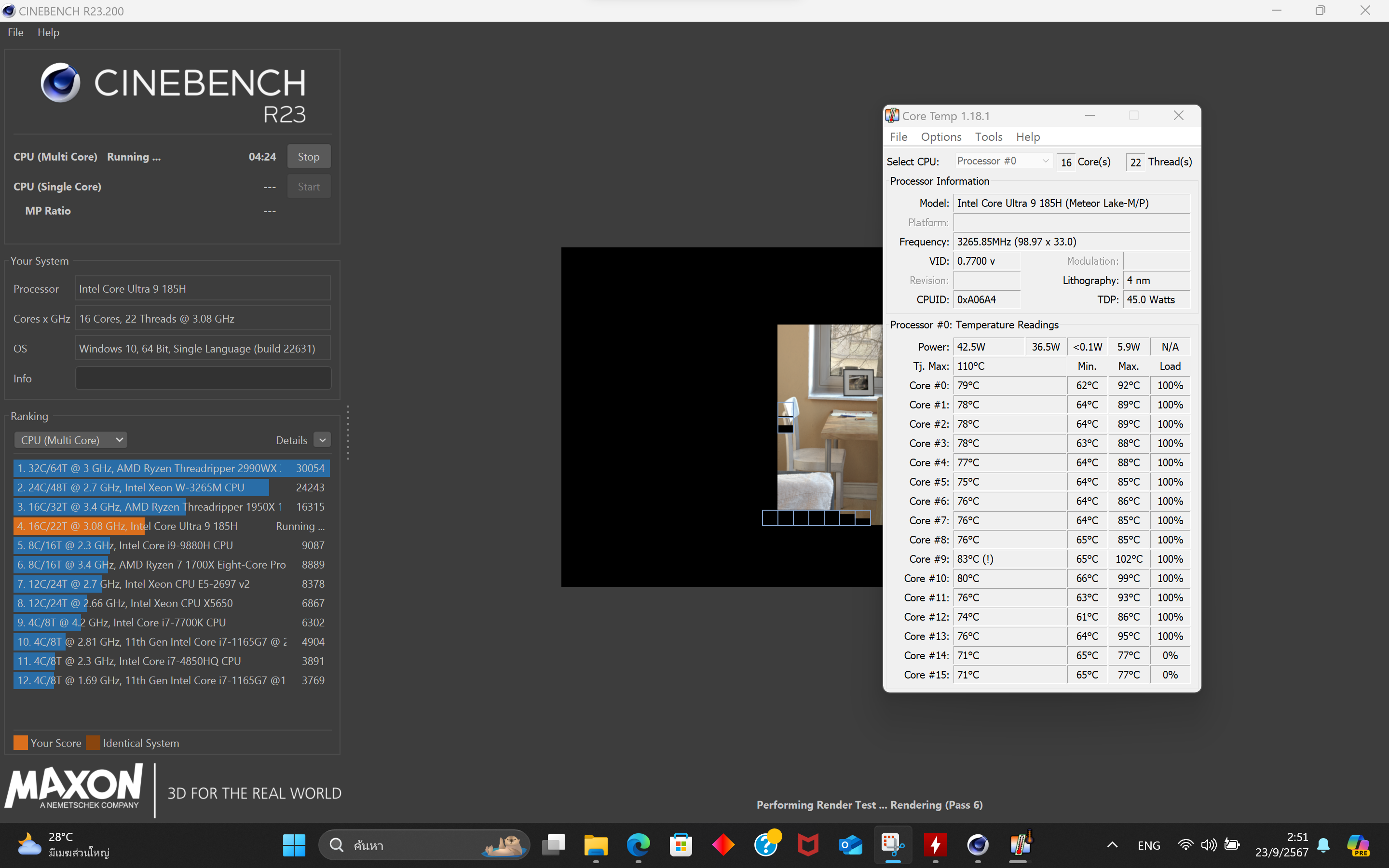The width and height of the screenshot is (1389, 868).
Task: Select the Xeon W-3265M ranking row
Action: coord(171,488)
